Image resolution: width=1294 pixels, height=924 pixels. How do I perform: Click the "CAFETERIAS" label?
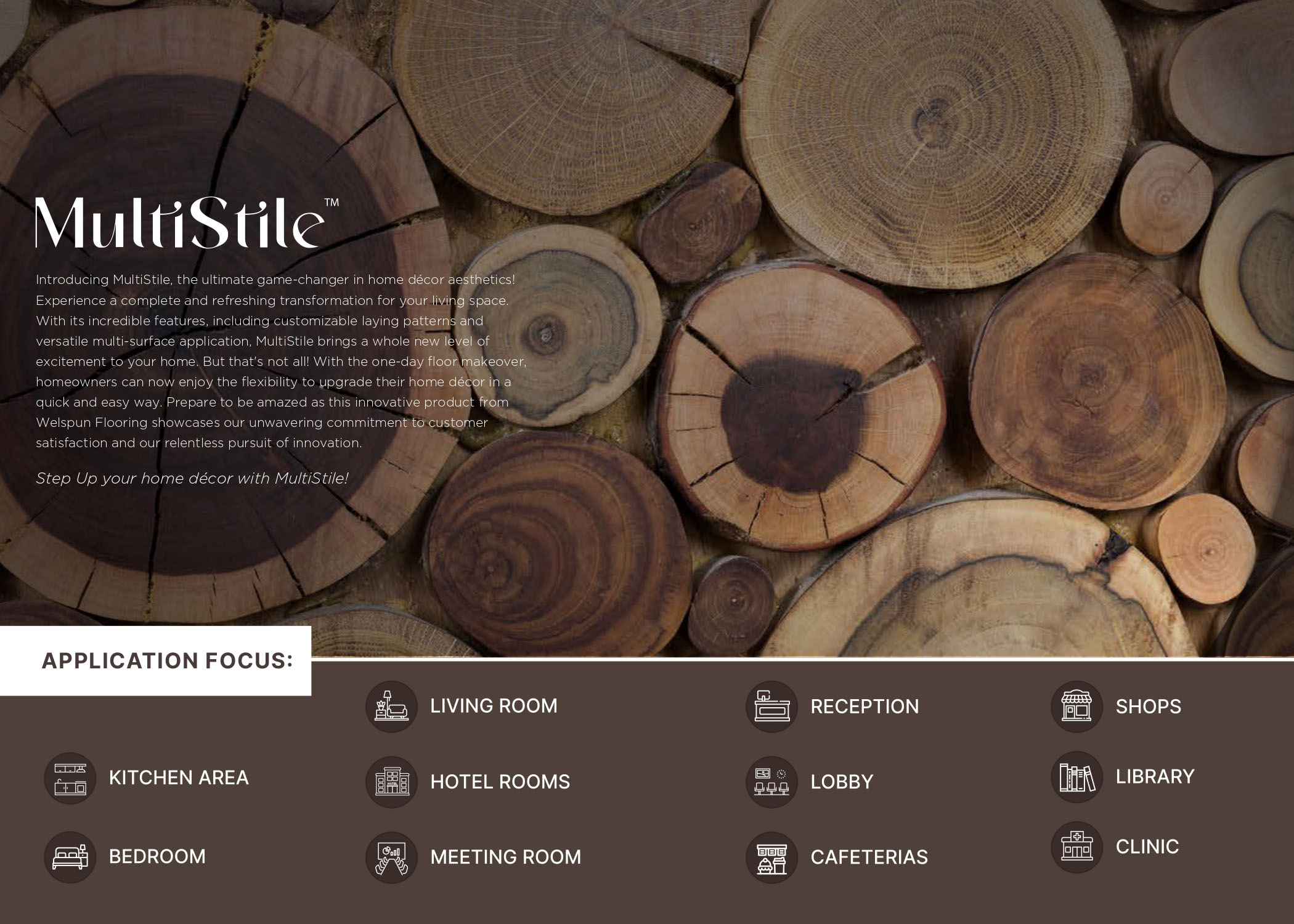click(869, 857)
